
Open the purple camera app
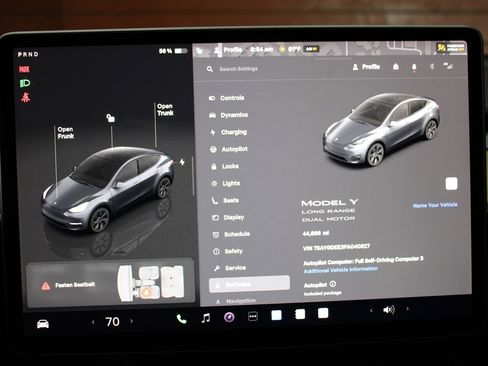(229, 317)
